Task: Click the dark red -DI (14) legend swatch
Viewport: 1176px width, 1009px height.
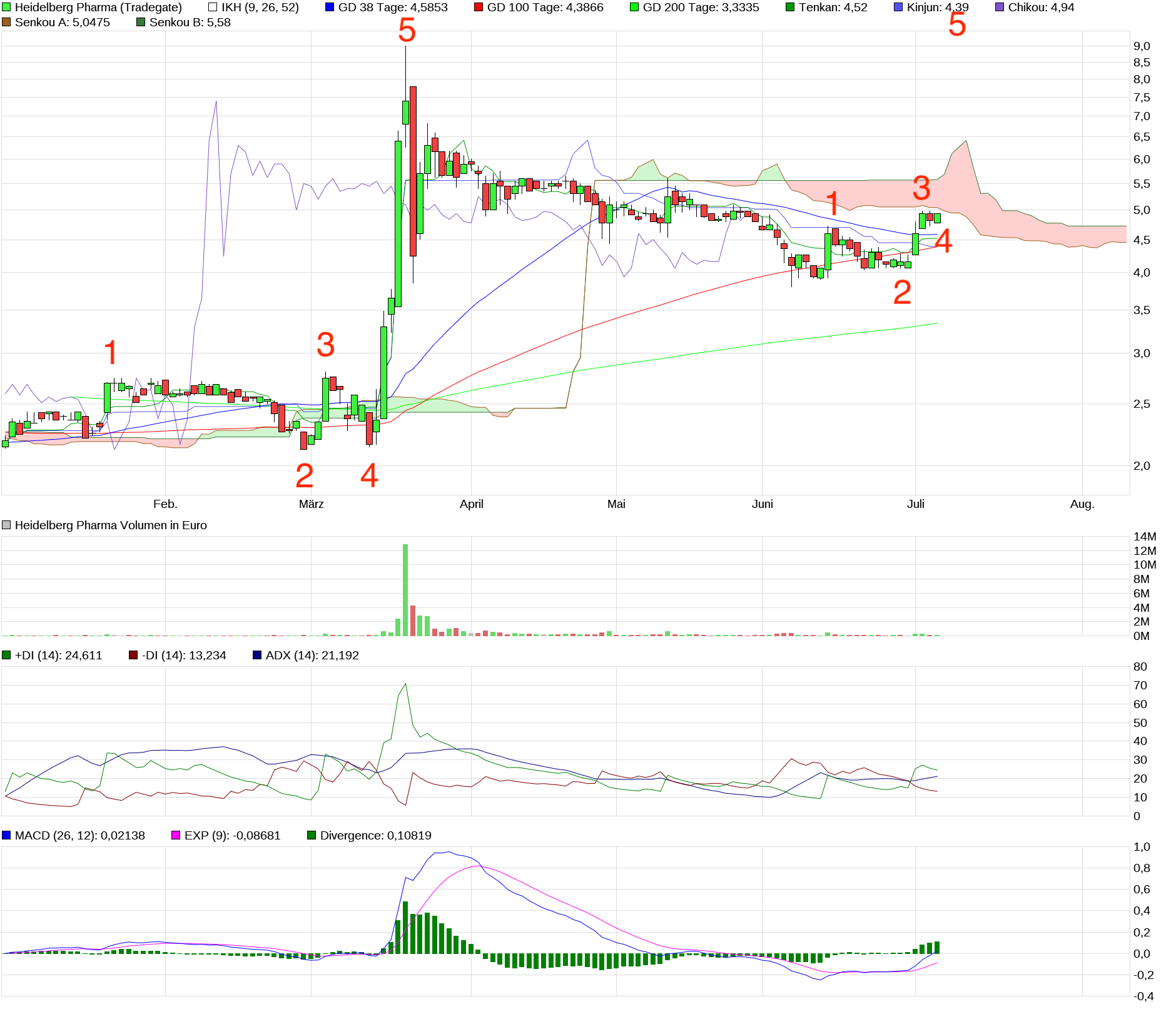Action: (x=133, y=656)
